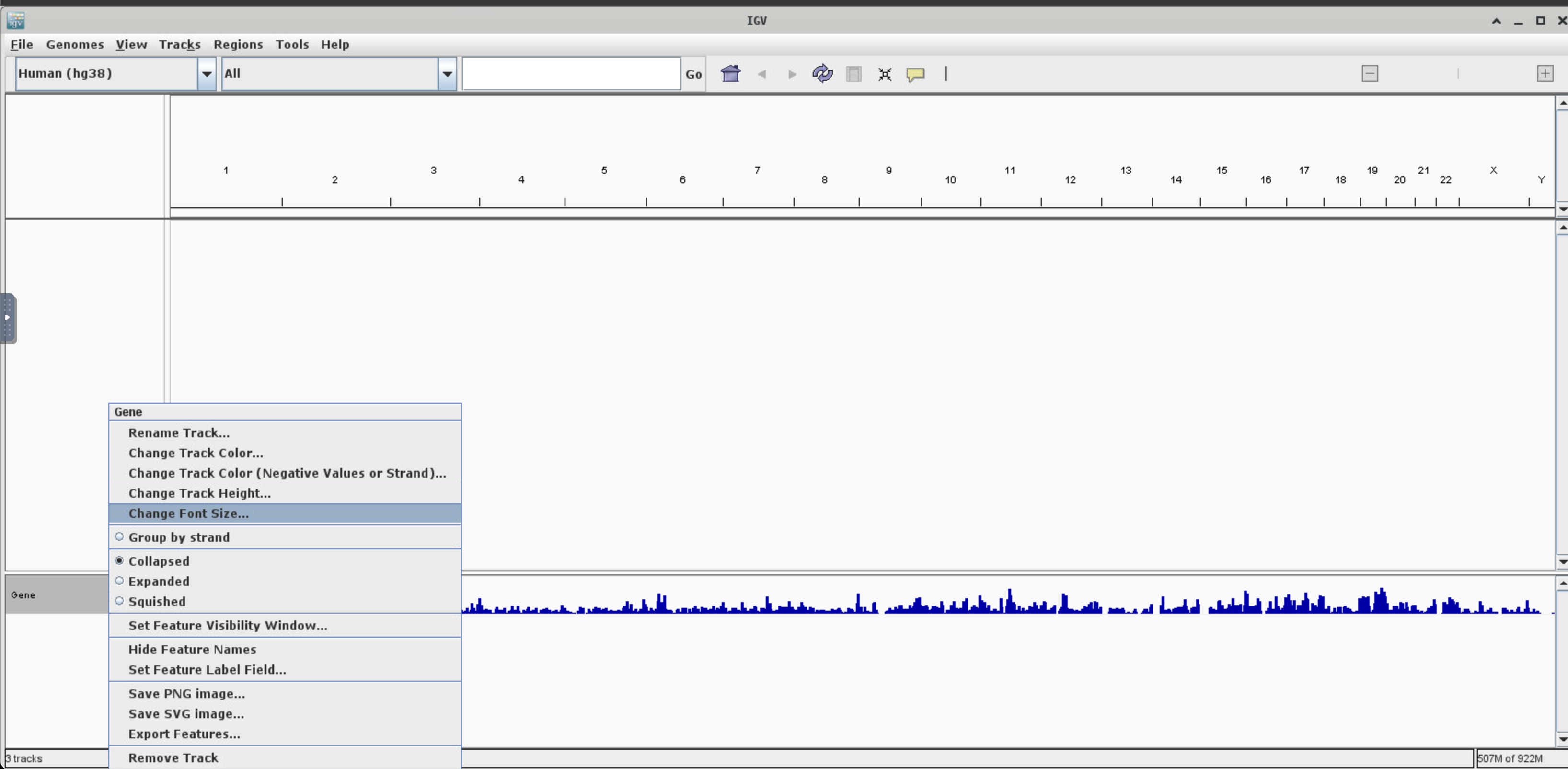Image resolution: width=1568 pixels, height=769 pixels.
Task: Click the Refresh screen icon
Action: [x=822, y=74]
